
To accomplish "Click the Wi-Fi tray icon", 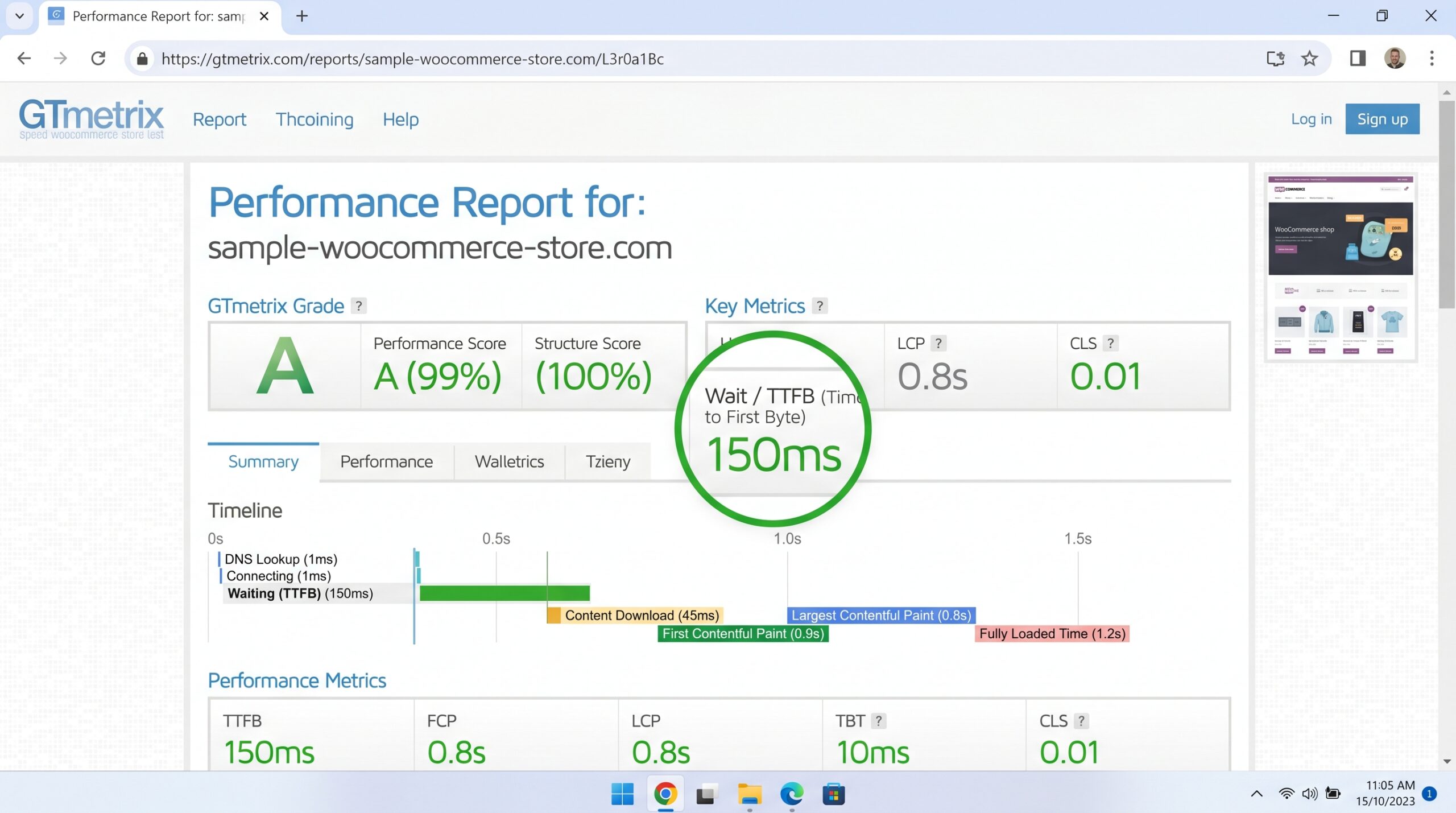I will click(1287, 794).
